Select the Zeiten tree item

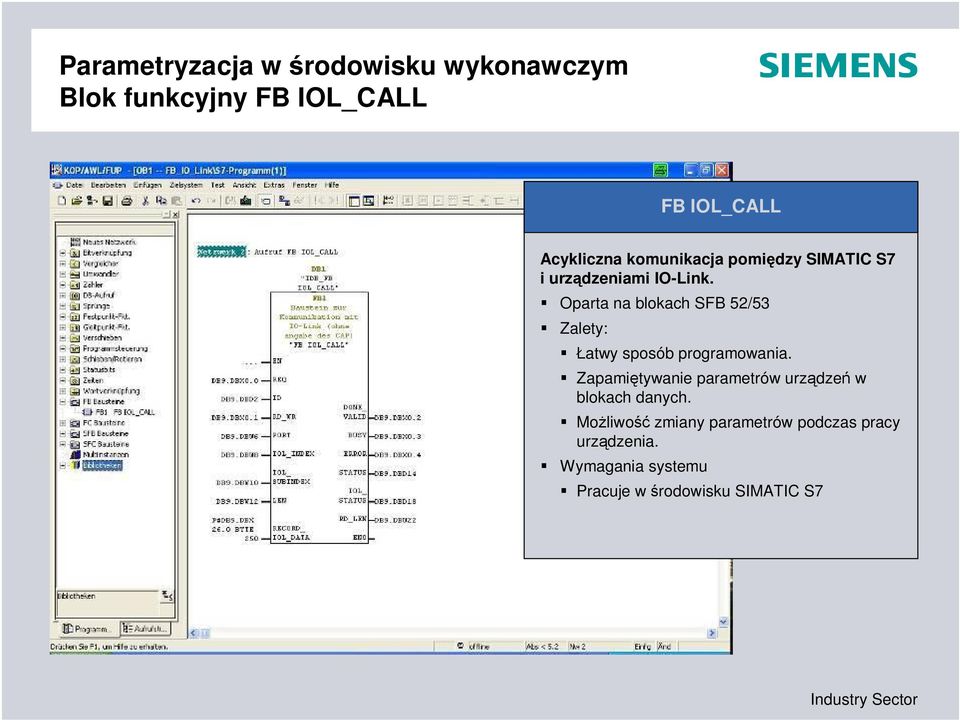click(93, 380)
